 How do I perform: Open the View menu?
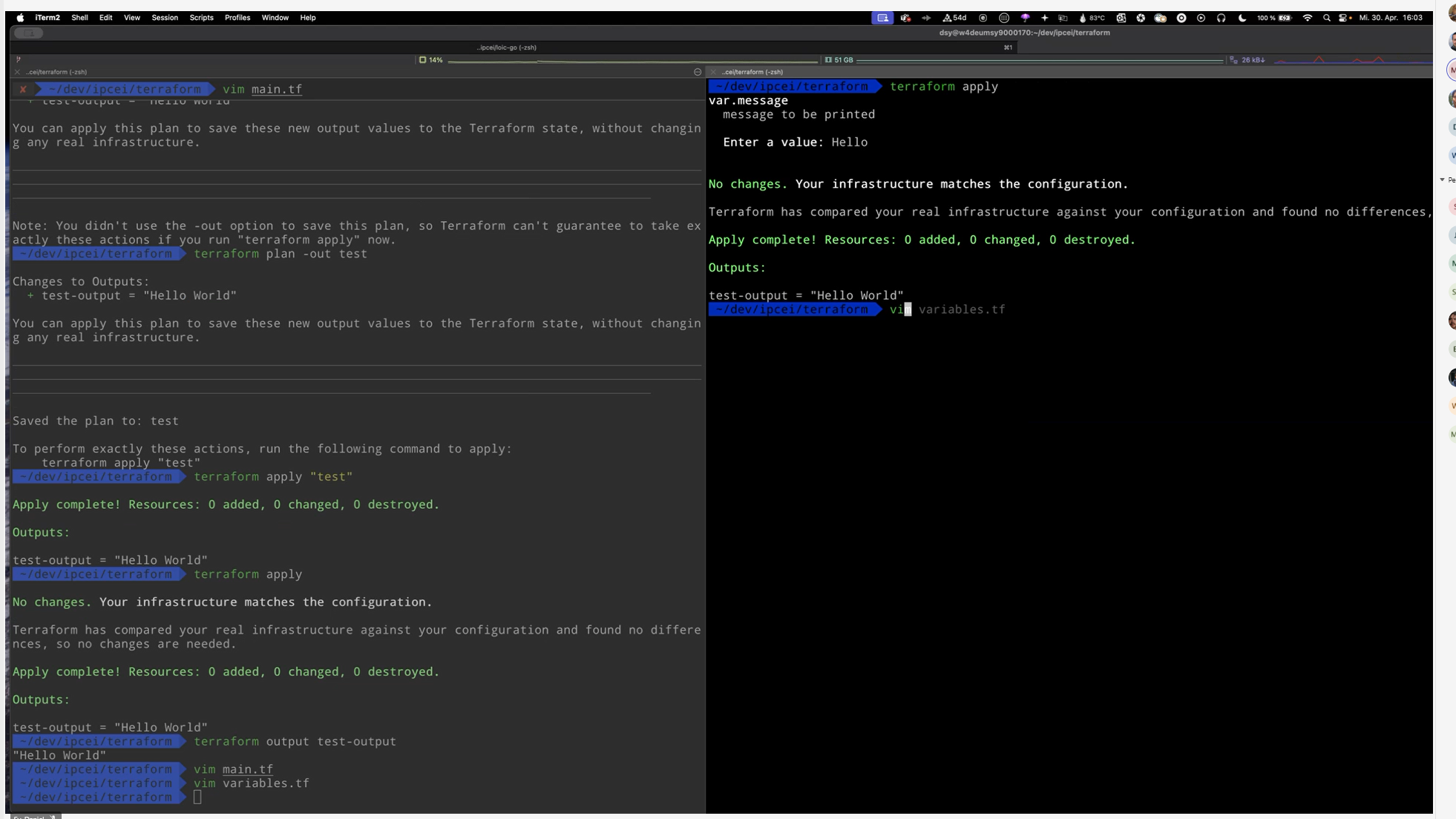(x=132, y=18)
